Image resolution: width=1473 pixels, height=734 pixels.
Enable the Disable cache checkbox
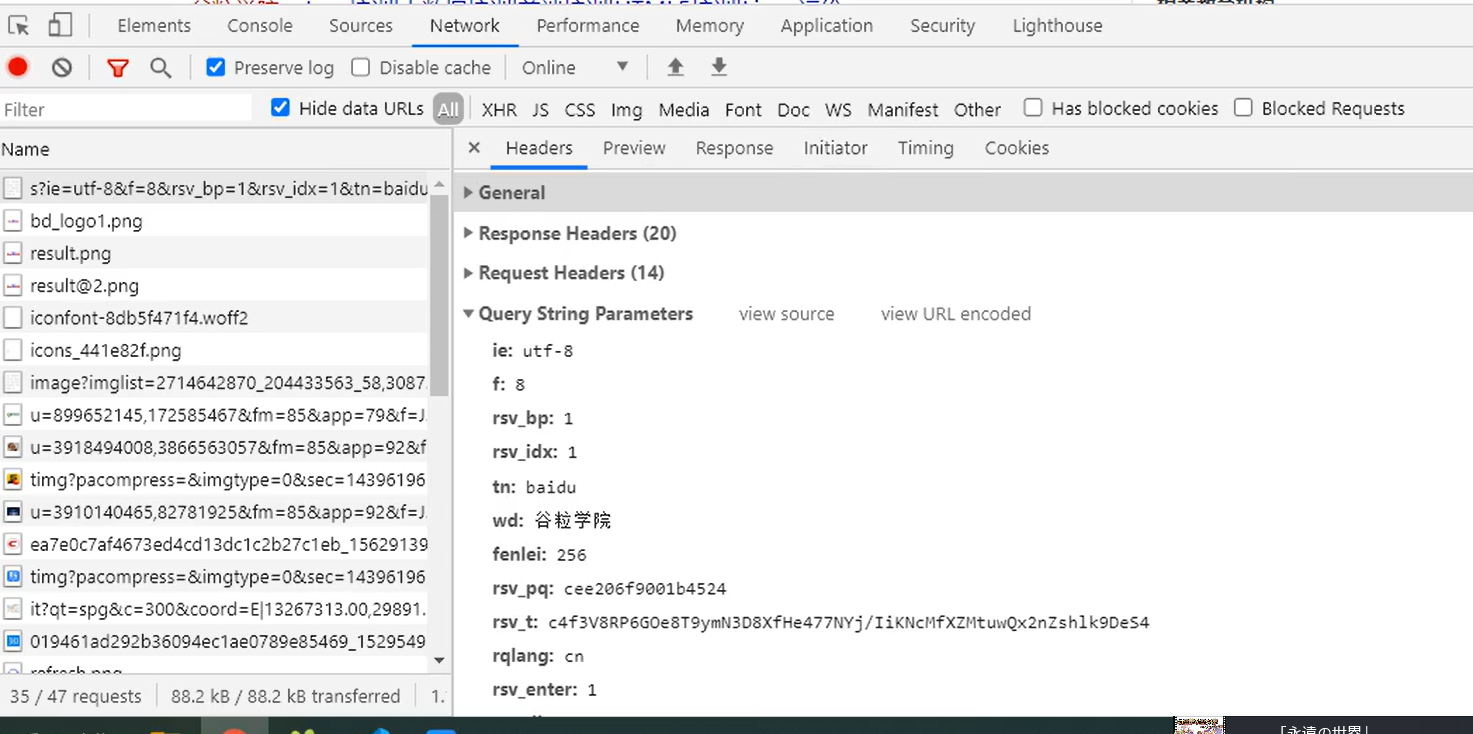click(361, 68)
